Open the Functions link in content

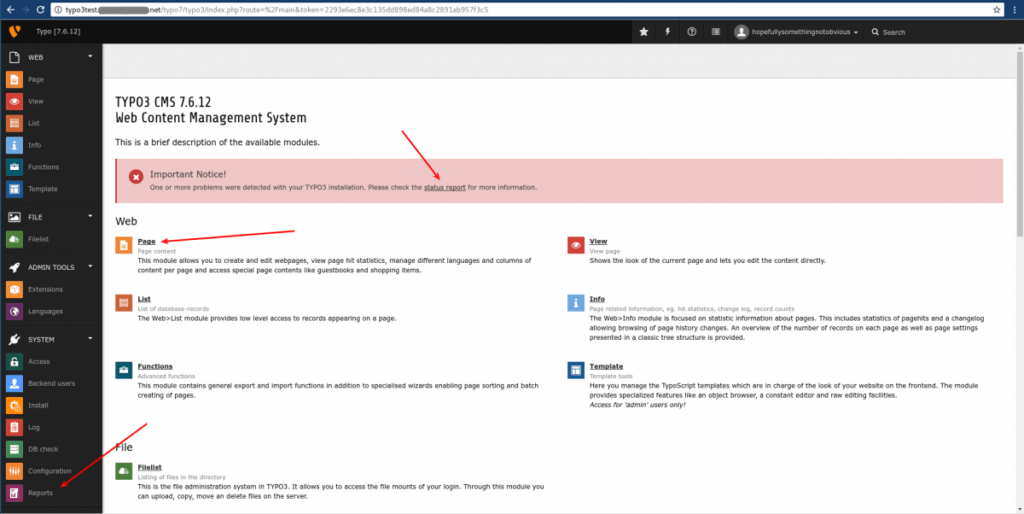(155, 366)
